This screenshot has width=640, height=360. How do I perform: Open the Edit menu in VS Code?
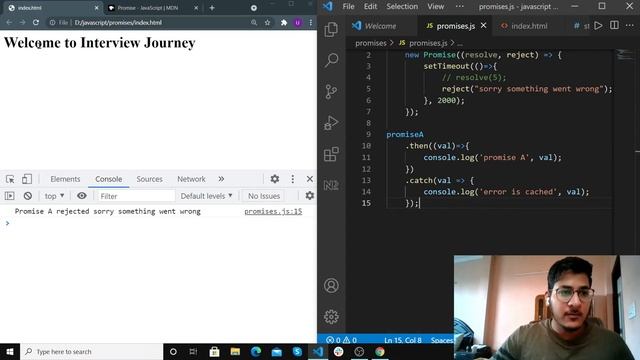point(370,6)
